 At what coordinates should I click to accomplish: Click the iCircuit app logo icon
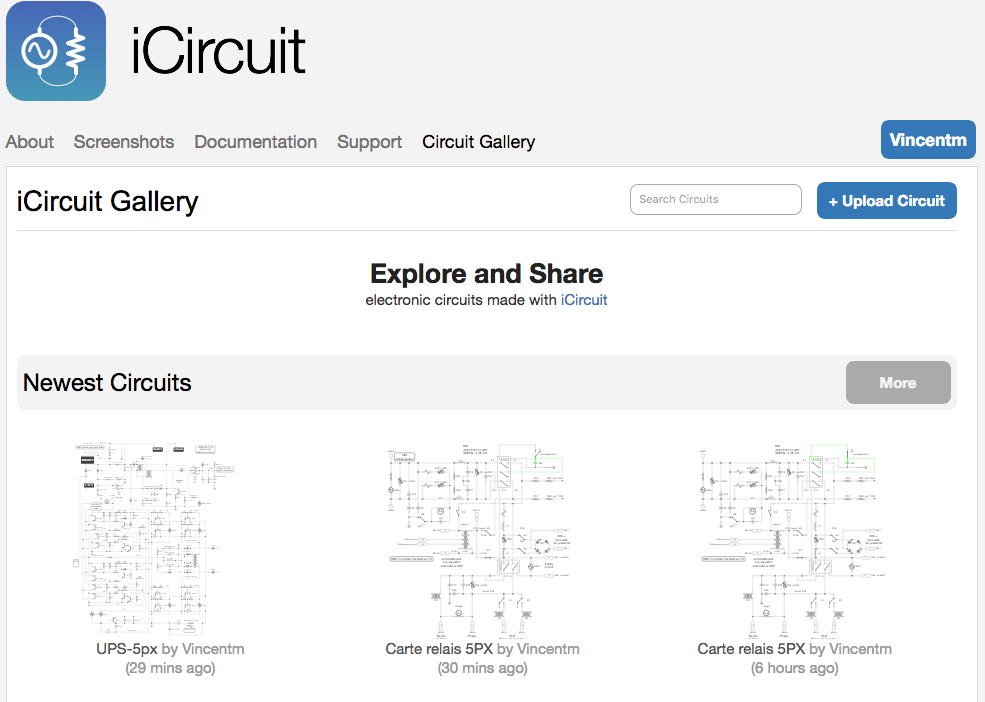[56, 51]
